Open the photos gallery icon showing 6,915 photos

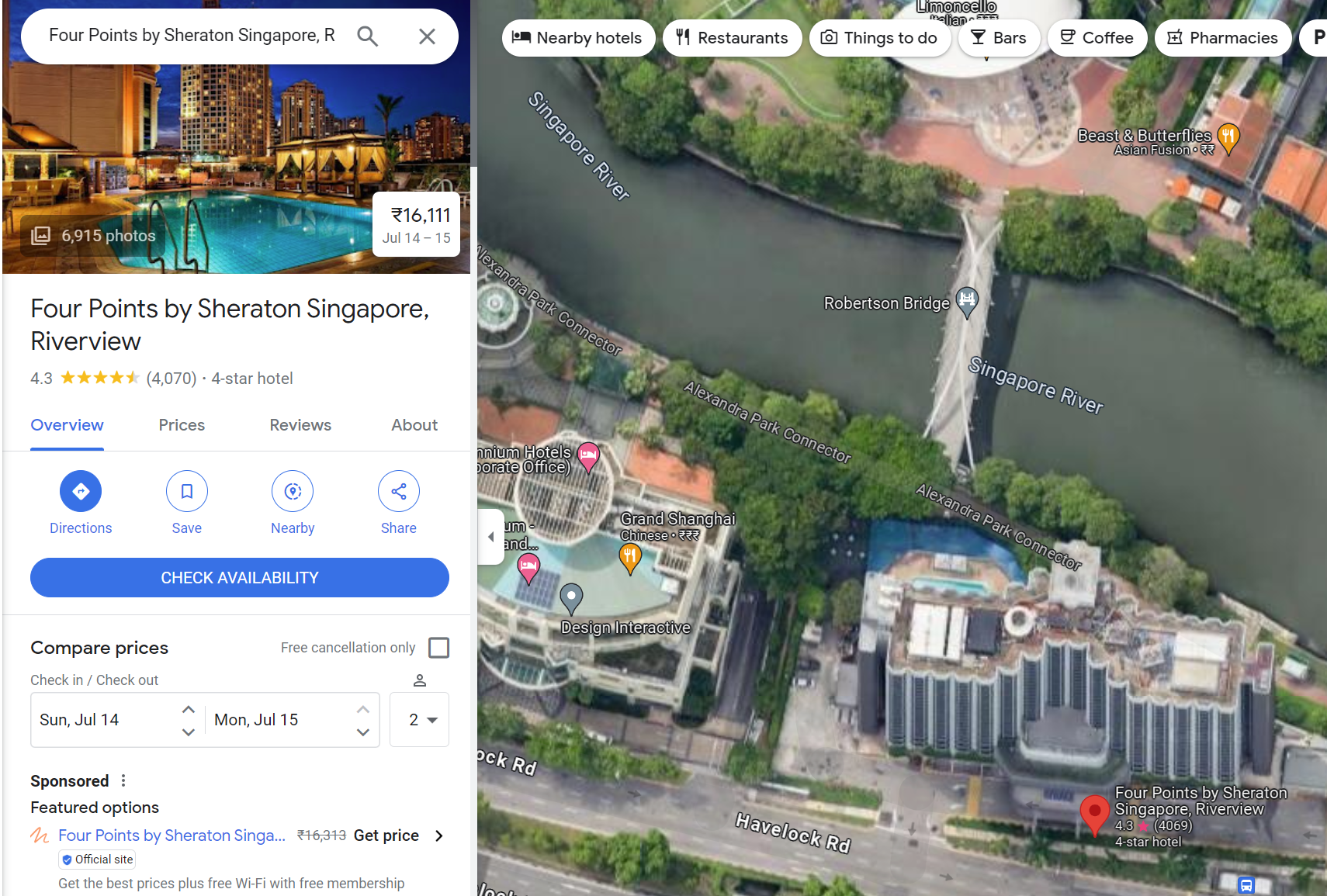[40, 235]
